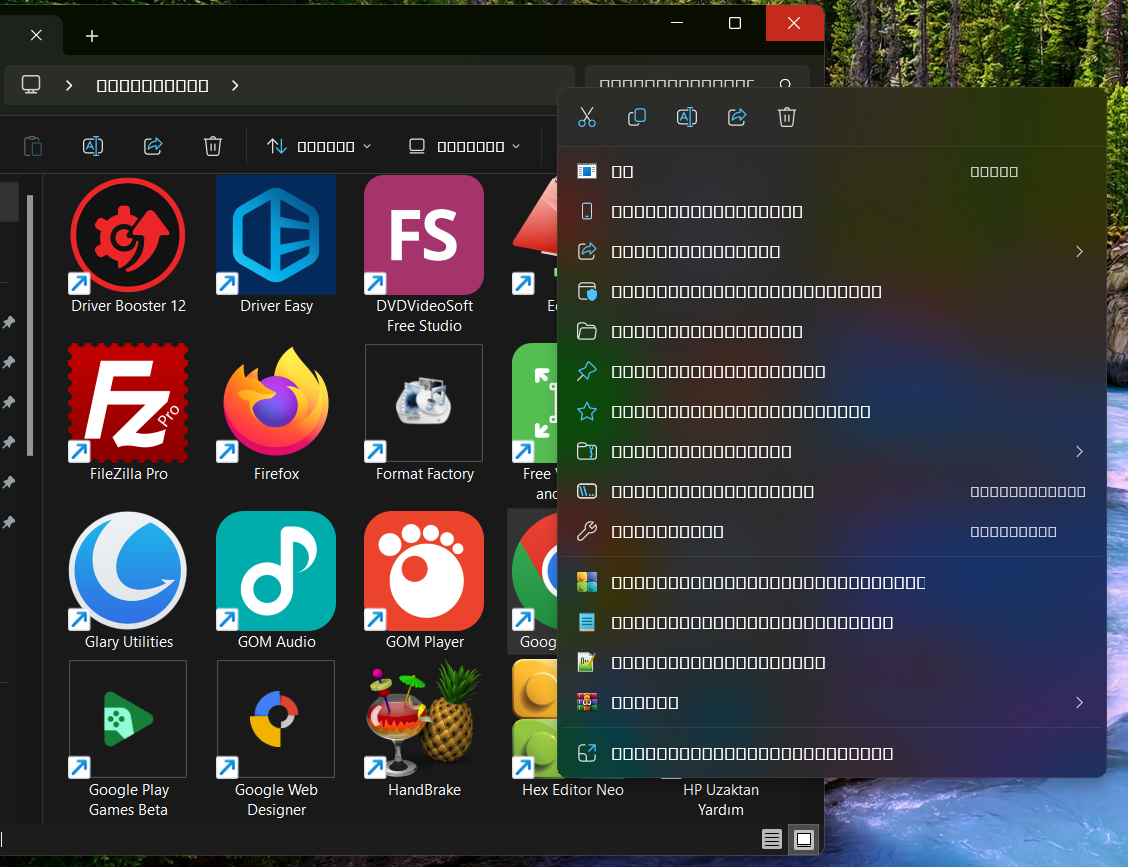Click the Share icon atop the context menu
Screen dimensions: 1128x867
pyautogui.click(x=737, y=117)
